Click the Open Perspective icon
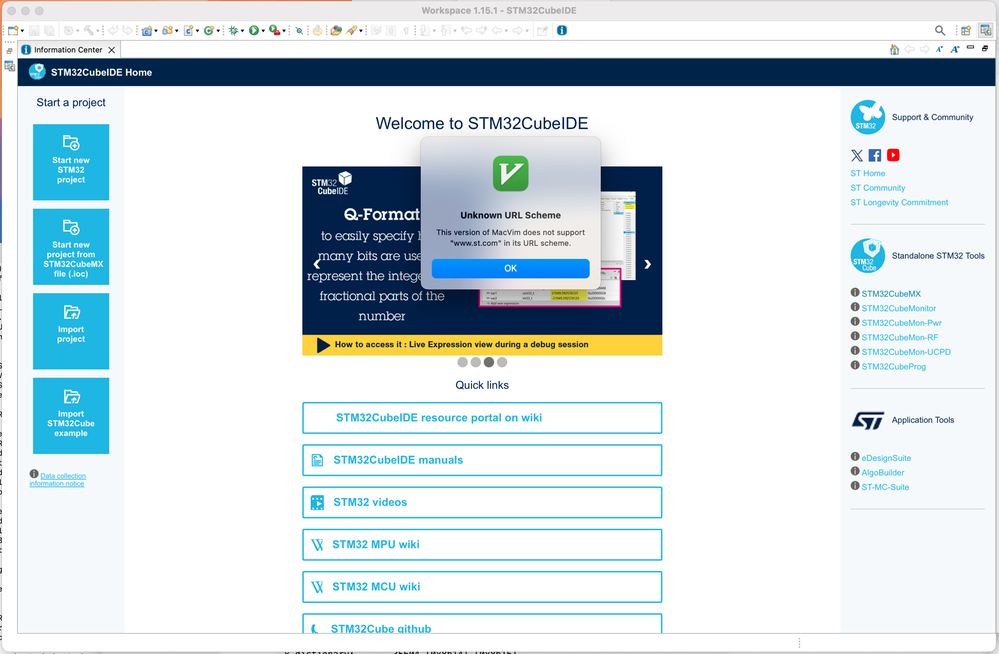The width and height of the screenshot is (999, 654). pyautogui.click(x=966, y=31)
